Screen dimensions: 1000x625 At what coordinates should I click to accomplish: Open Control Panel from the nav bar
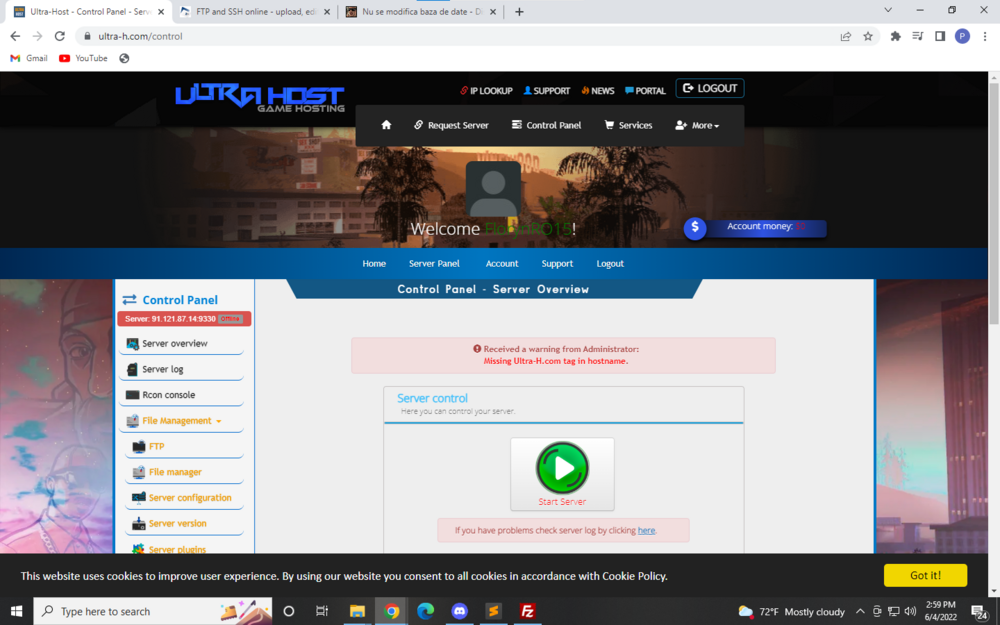pos(546,125)
